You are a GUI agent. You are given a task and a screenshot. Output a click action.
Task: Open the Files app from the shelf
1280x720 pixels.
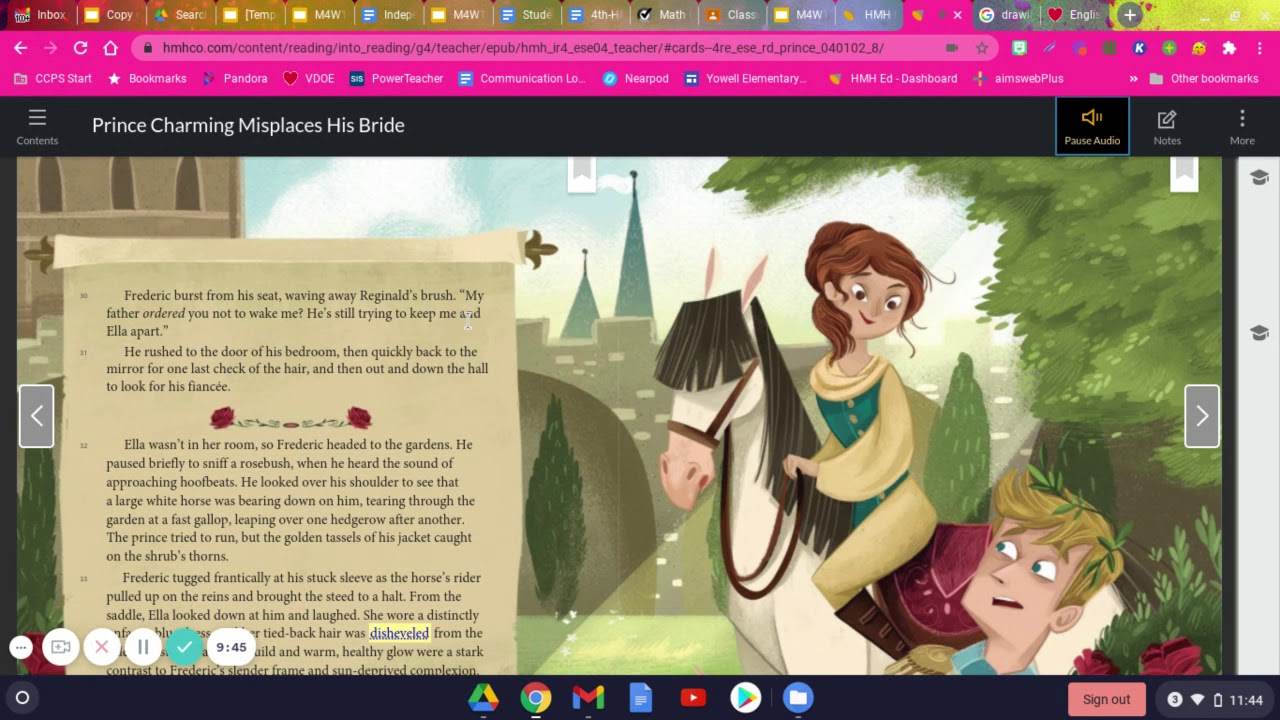pos(797,698)
